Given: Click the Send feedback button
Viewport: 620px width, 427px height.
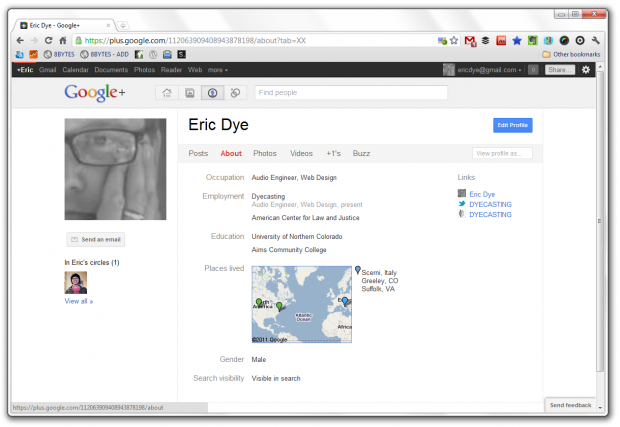Looking at the screenshot, I should (x=570, y=405).
